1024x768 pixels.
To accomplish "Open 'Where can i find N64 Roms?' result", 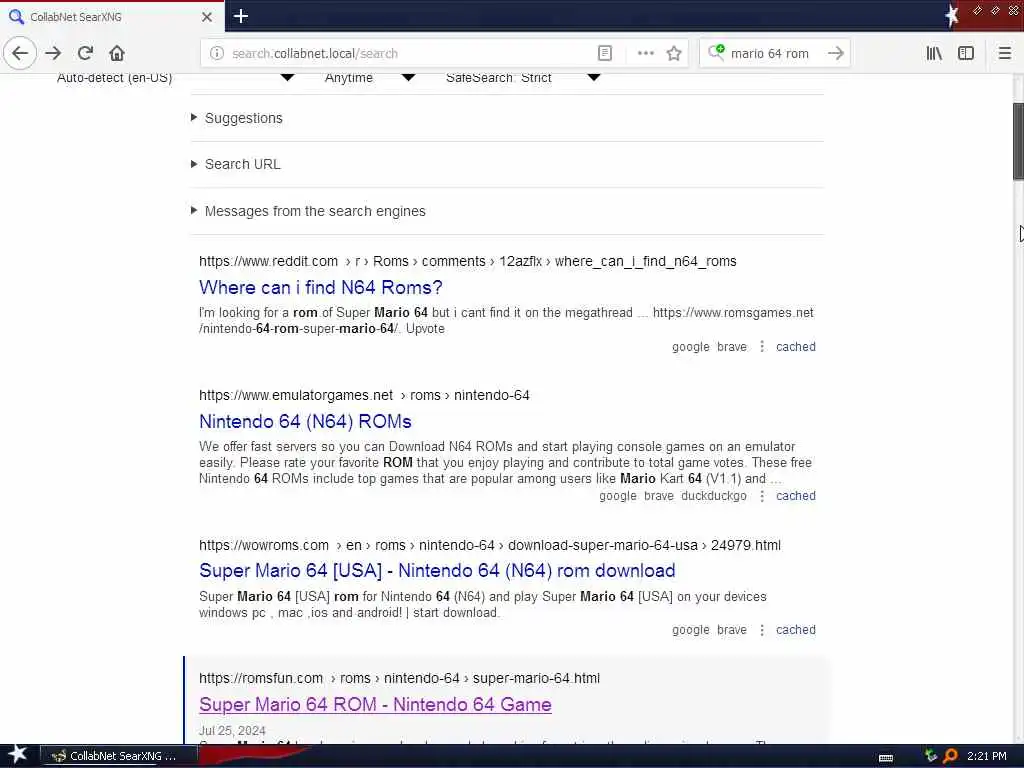I will coord(321,287).
